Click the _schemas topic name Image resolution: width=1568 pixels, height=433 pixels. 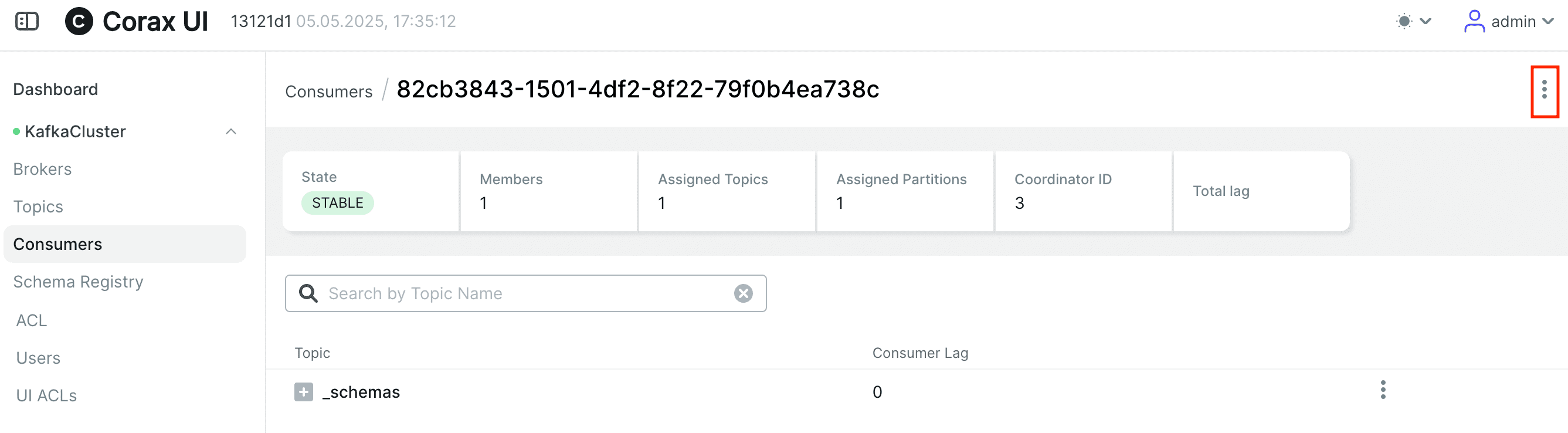[361, 391]
